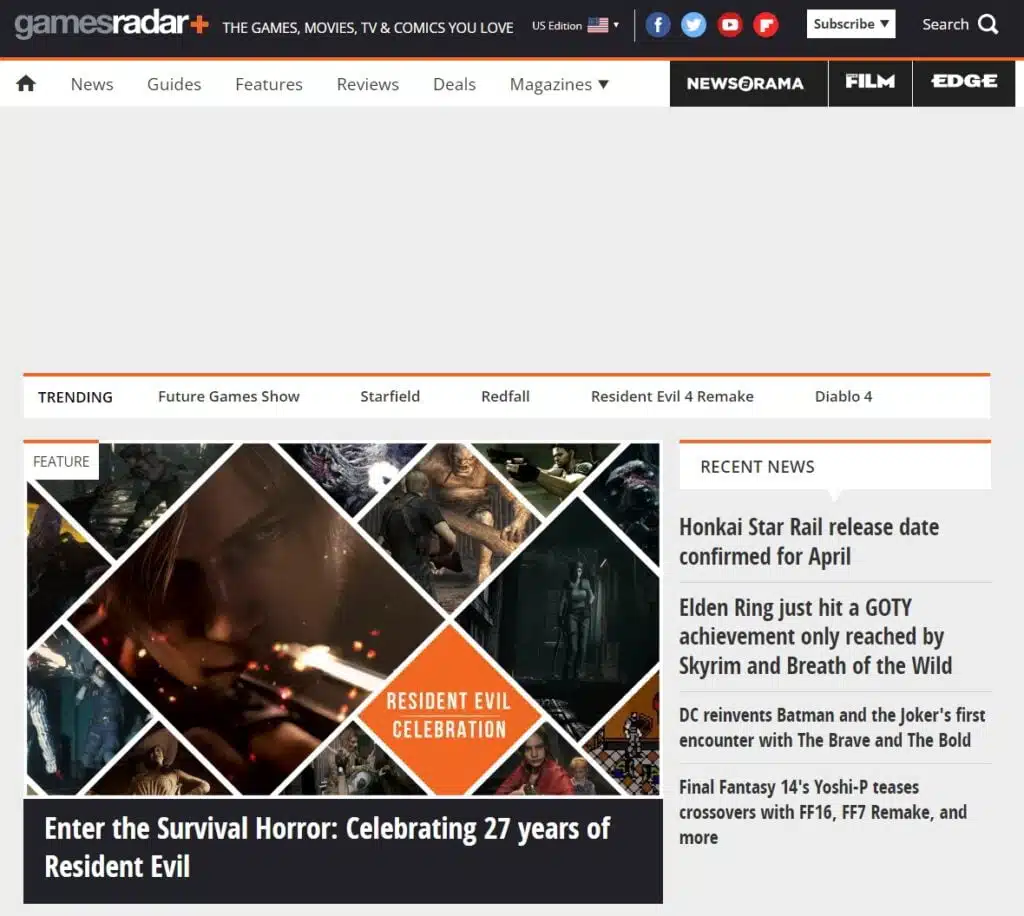Read Honkai Star Rail release date article

808,541
